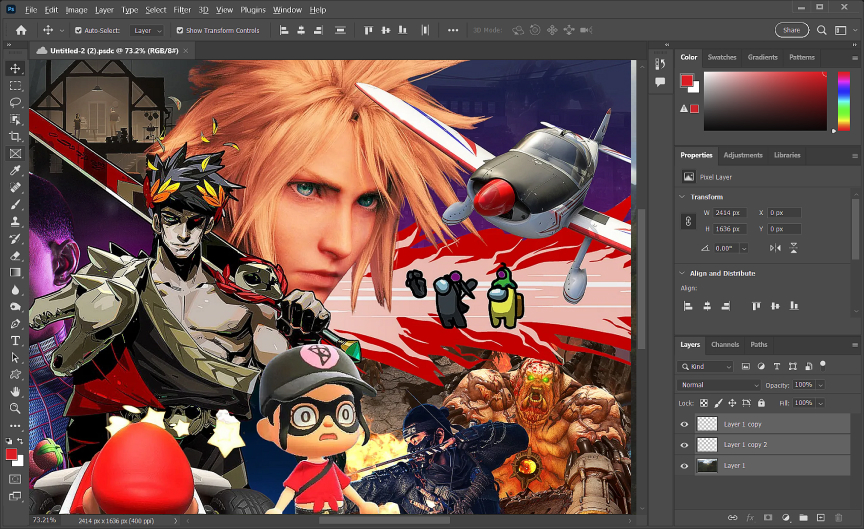Select the Gradient tool

point(15,273)
